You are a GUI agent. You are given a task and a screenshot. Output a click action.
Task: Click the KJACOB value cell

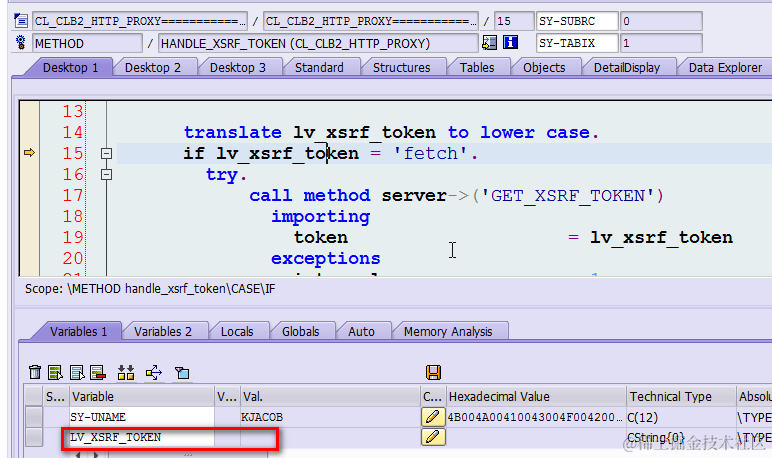pyautogui.click(x=329, y=417)
